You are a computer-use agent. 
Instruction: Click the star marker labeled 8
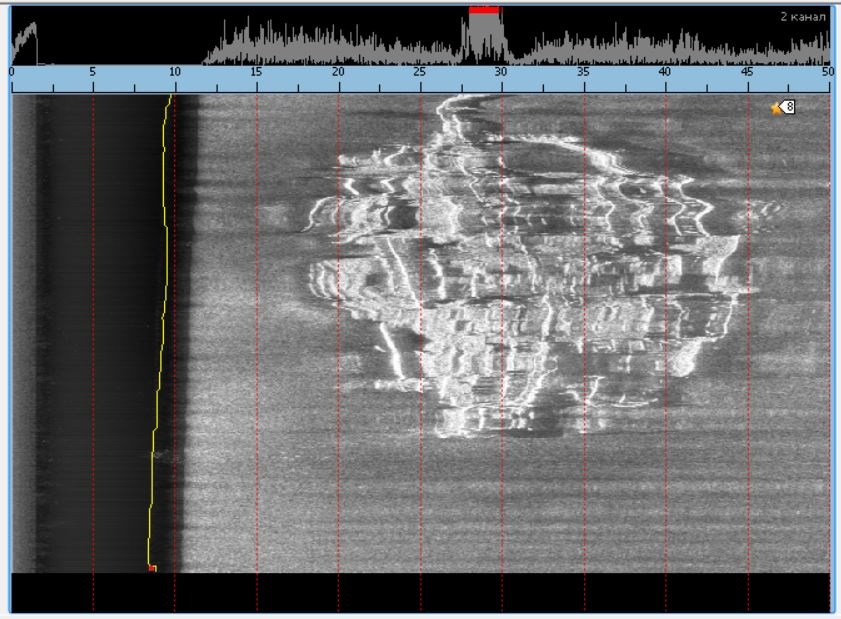784,108
